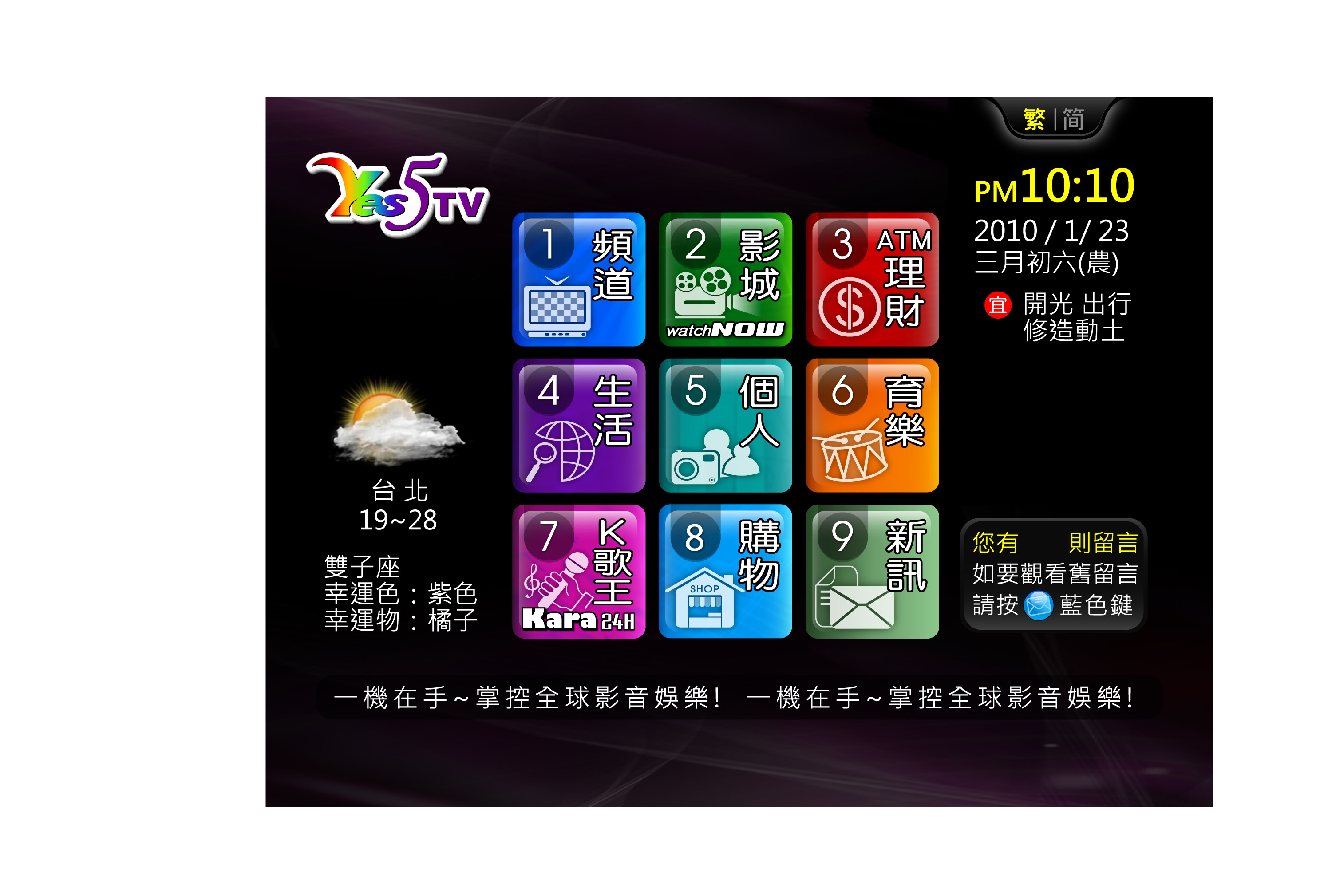Screen dimensions: 1320x896
Task: Open the orange drum entertainment tile
Action: (x=872, y=425)
